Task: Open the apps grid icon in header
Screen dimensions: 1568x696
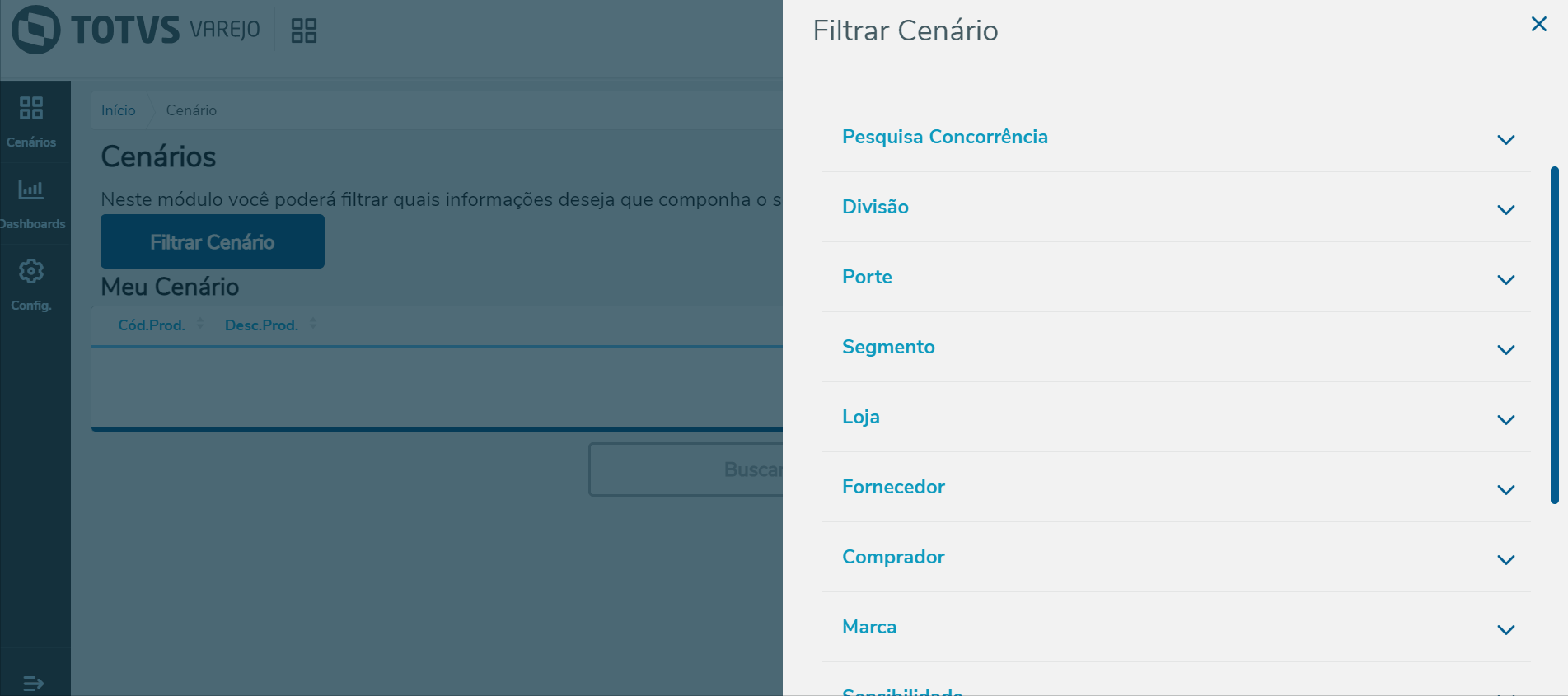Action: tap(304, 30)
